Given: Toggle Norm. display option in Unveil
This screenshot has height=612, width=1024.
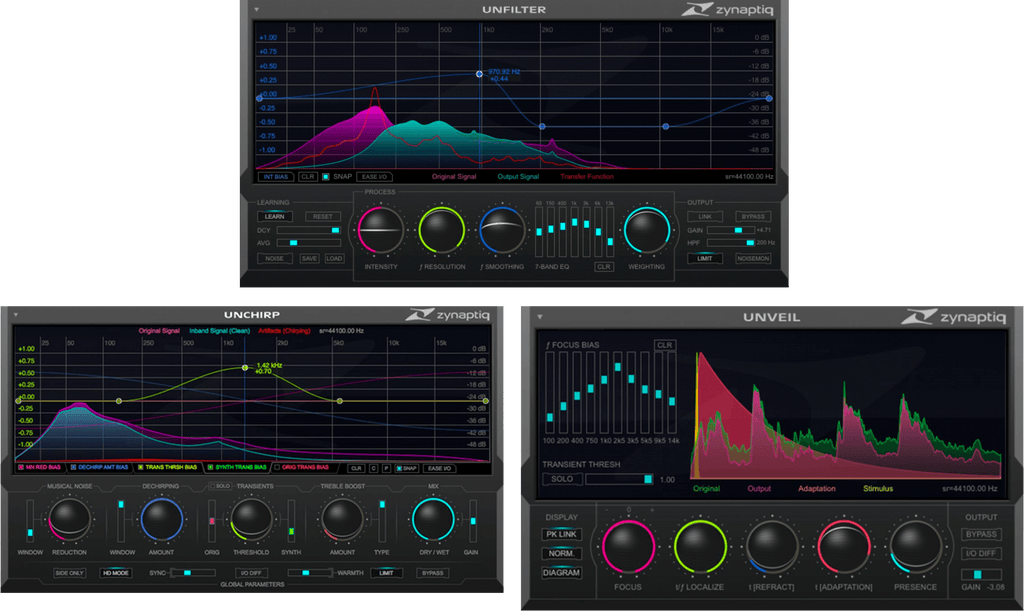Looking at the screenshot, I should coord(561,553).
